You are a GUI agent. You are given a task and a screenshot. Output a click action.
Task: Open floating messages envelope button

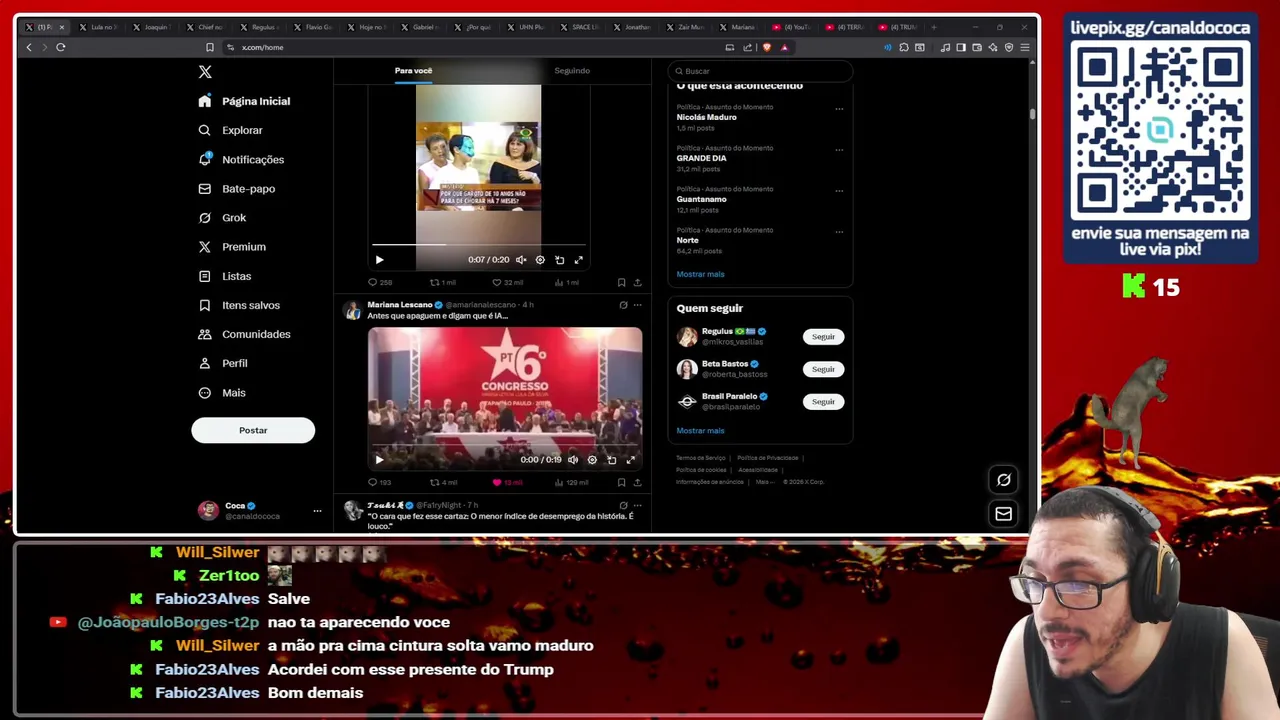click(1004, 514)
